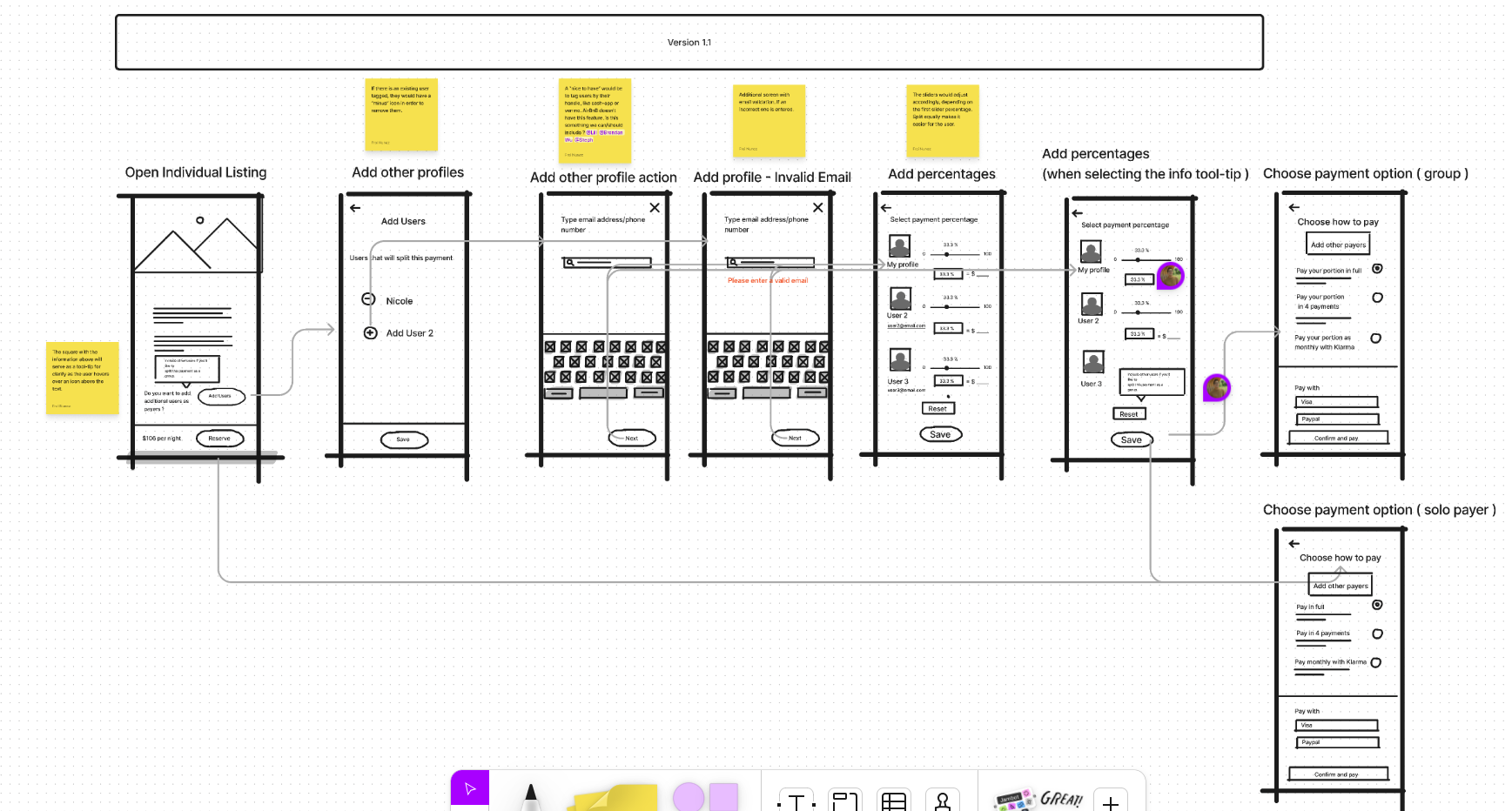Select solo payer Pay in 4 payments radio

pyautogui.click(x=1377, y=633)
